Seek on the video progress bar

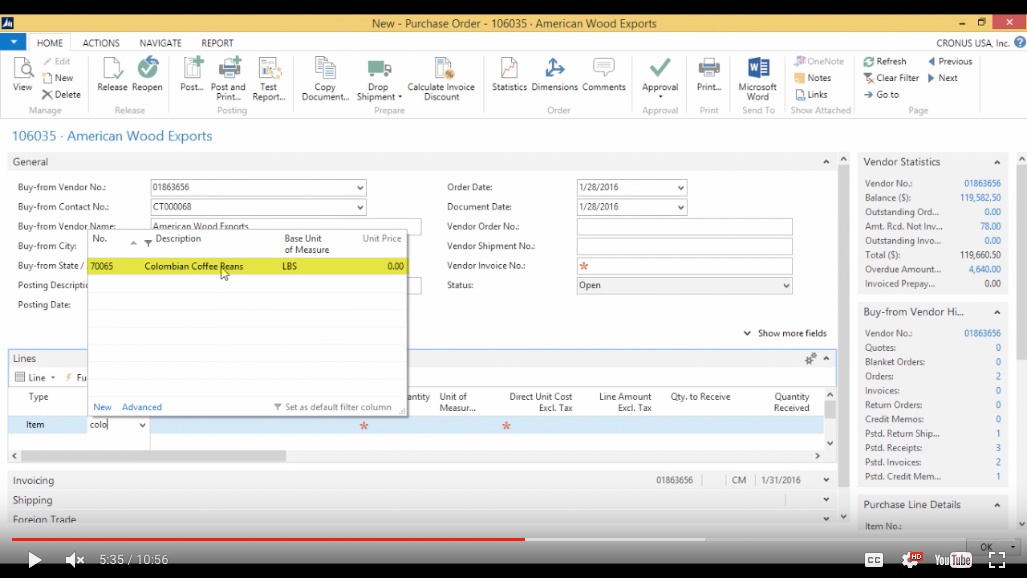tap(514, 539)
